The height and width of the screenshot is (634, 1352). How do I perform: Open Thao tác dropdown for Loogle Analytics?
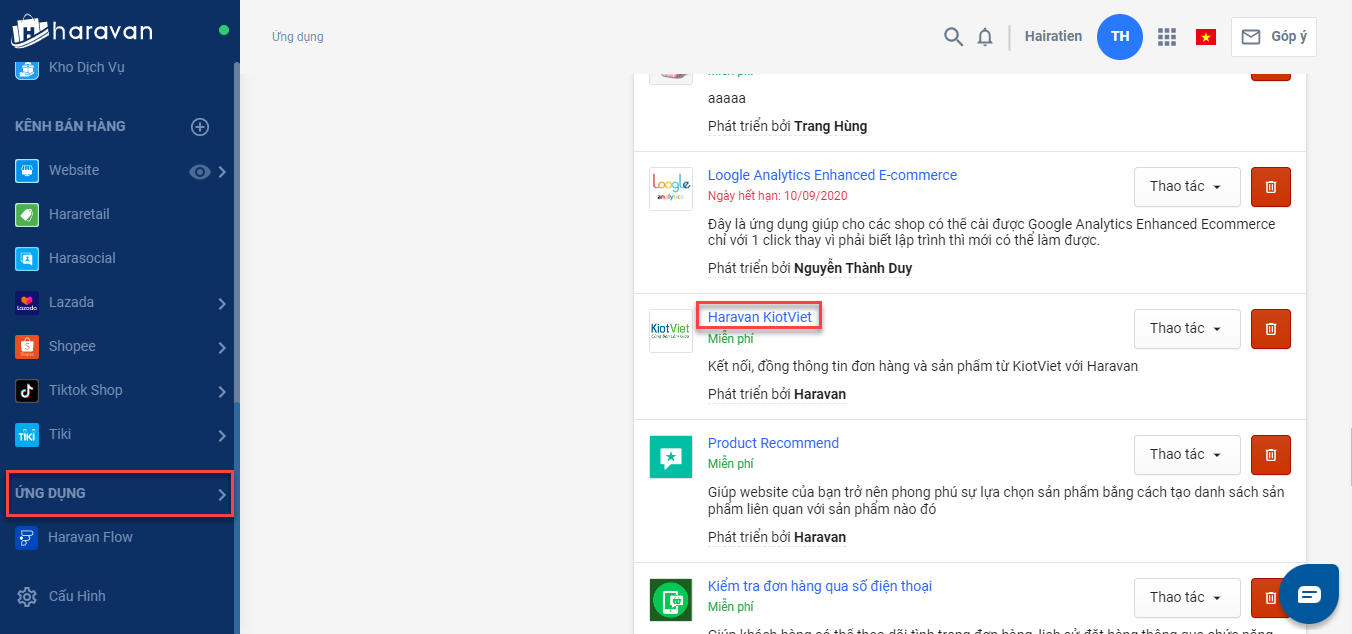(1187, 187)
